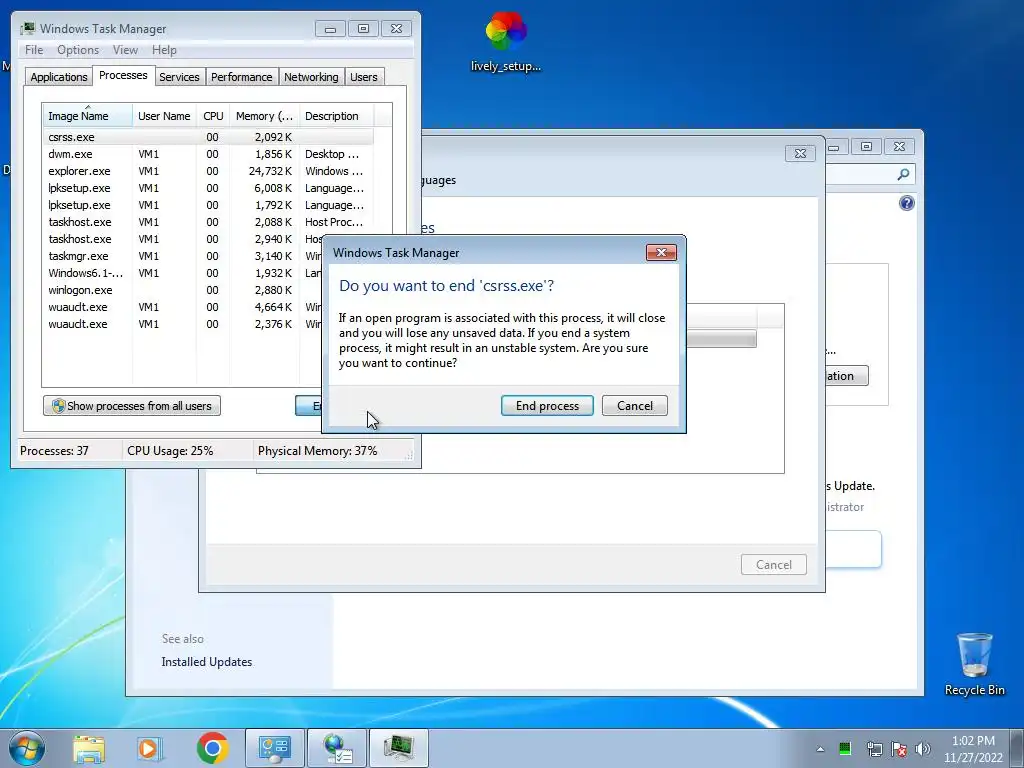Screen dimensions: 1024x768
Task: Select the Processes tab
Action: (123, 75)
